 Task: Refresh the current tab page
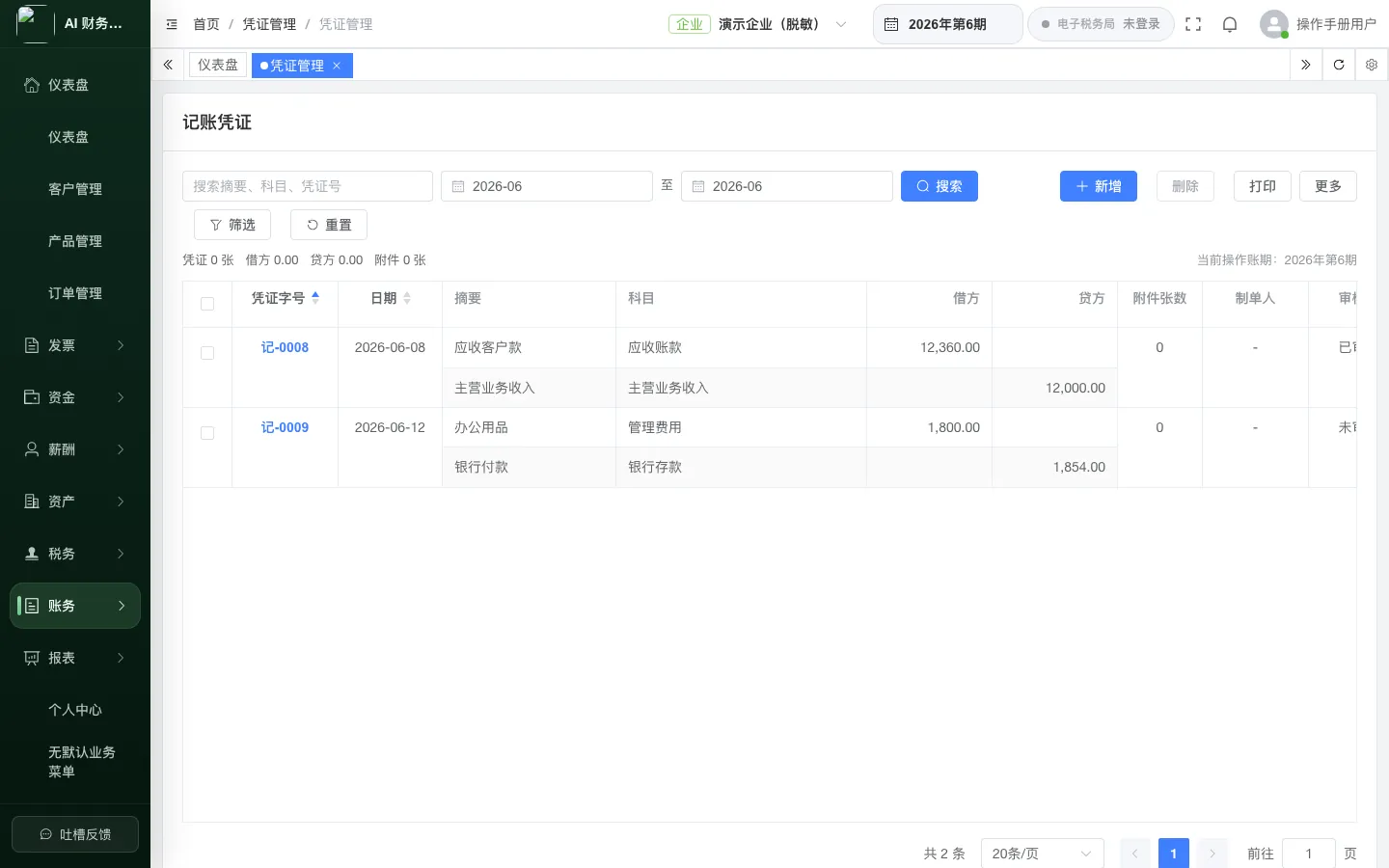[x=1339, y=65]
